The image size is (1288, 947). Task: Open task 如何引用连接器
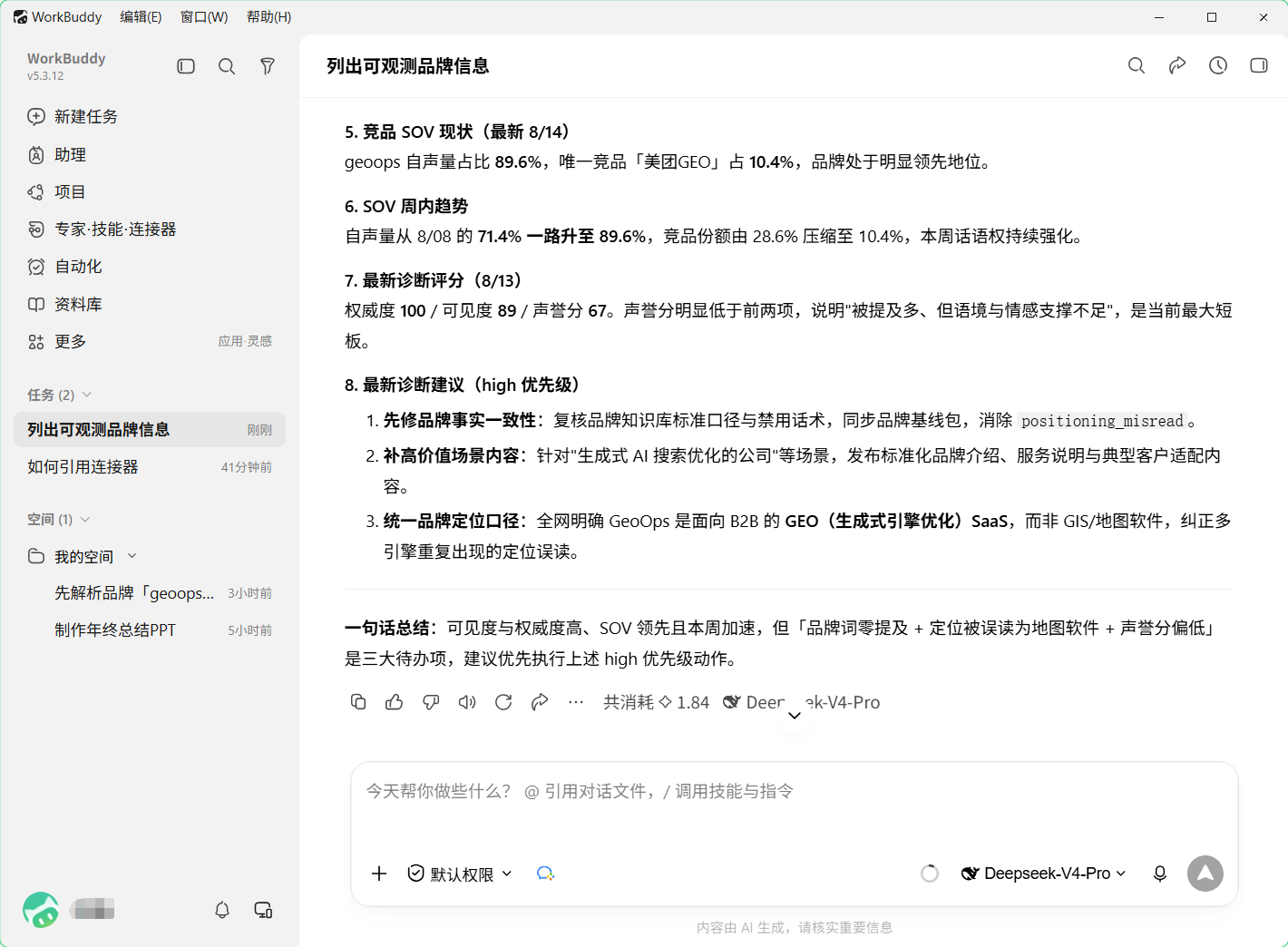[150, 466]
